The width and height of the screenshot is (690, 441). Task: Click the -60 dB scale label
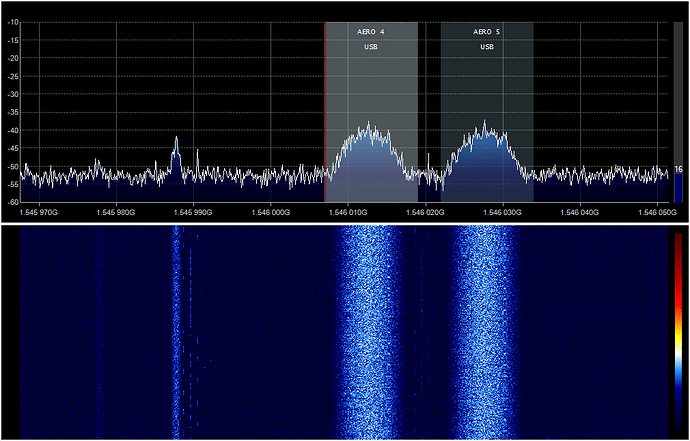[12, 202]
